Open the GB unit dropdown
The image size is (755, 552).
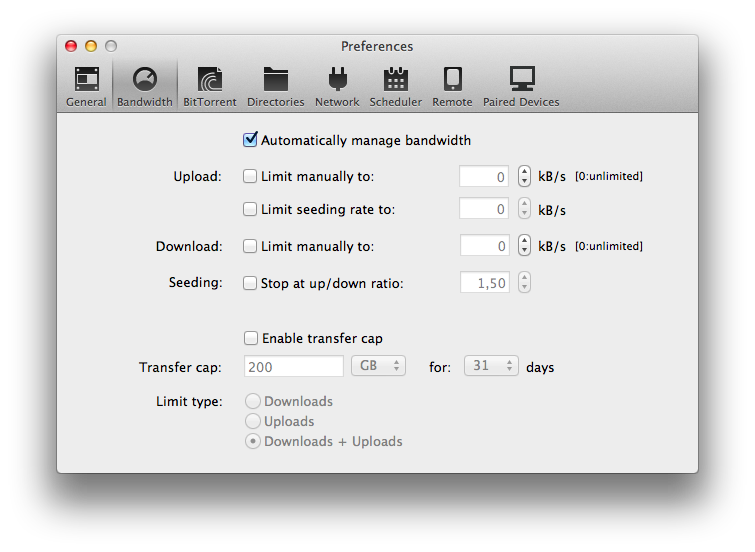click(378, 366)
